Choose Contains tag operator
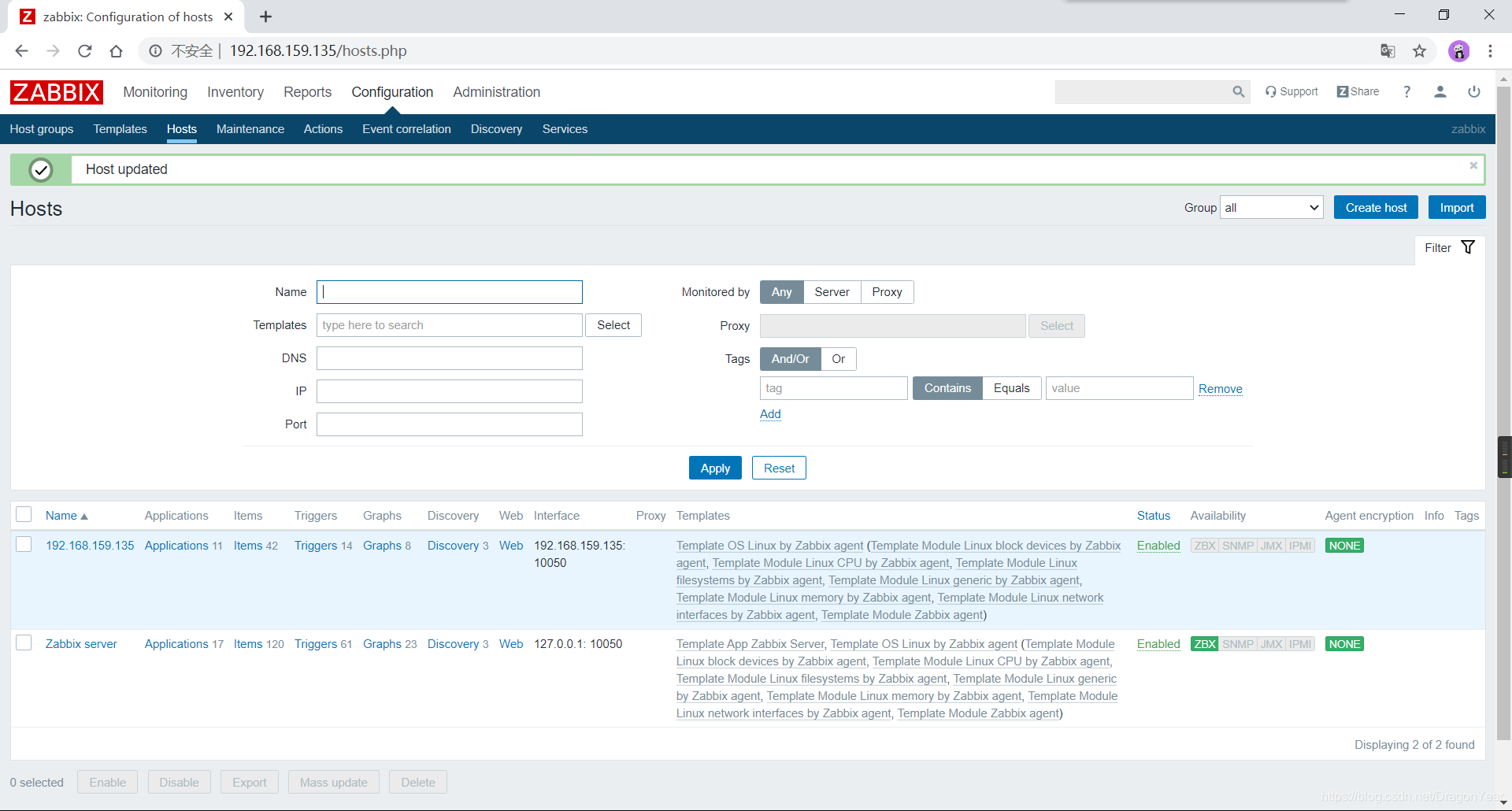The image size is (1512, 811). pyautogui.click(x=947, y=388)
